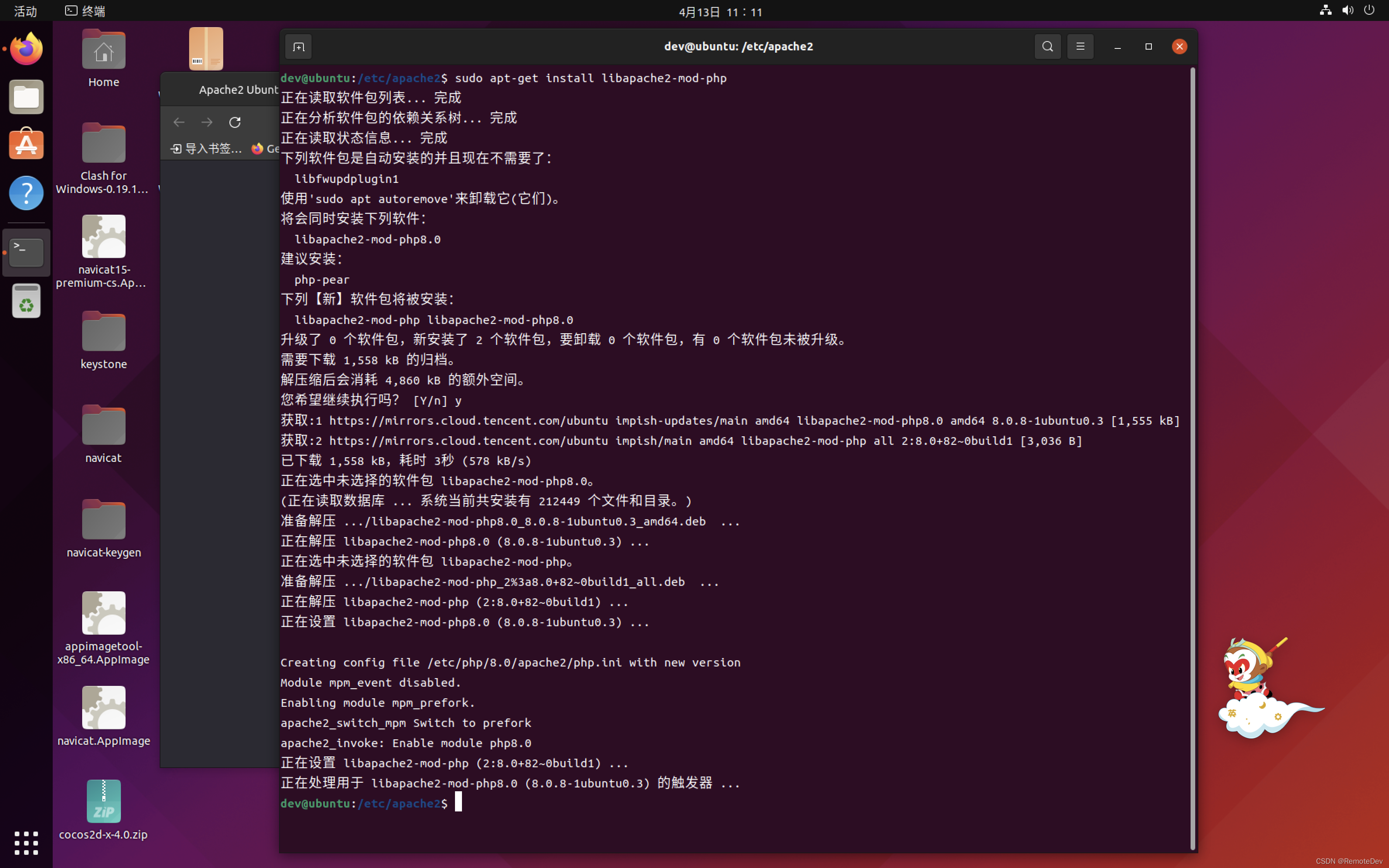The height and width of the screenshot is (868, 1389).
Task: Select the navicat folder on desktop
Action: tap(103, 434)
